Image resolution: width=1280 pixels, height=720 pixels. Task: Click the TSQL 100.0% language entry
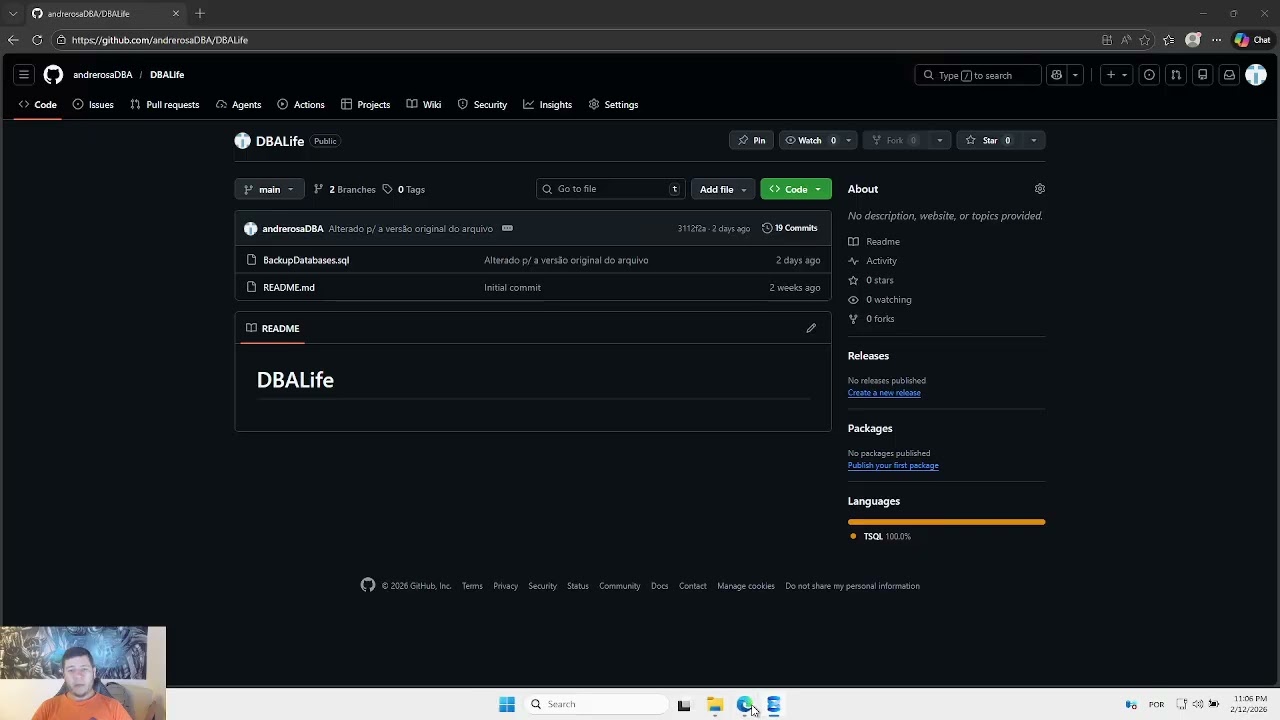[x=880, y=537]
